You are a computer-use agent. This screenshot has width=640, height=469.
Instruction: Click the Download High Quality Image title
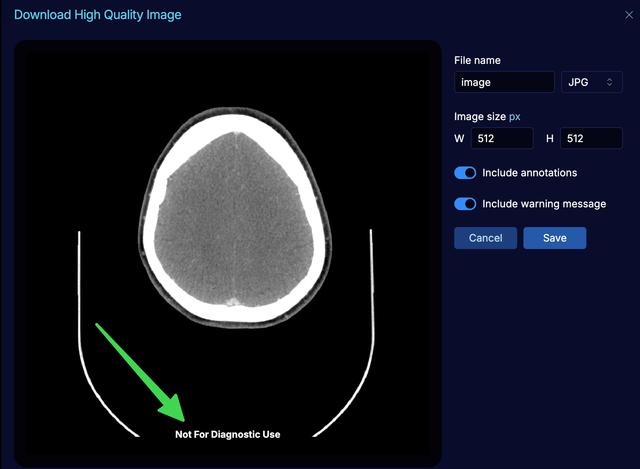[x=98, y=15]
